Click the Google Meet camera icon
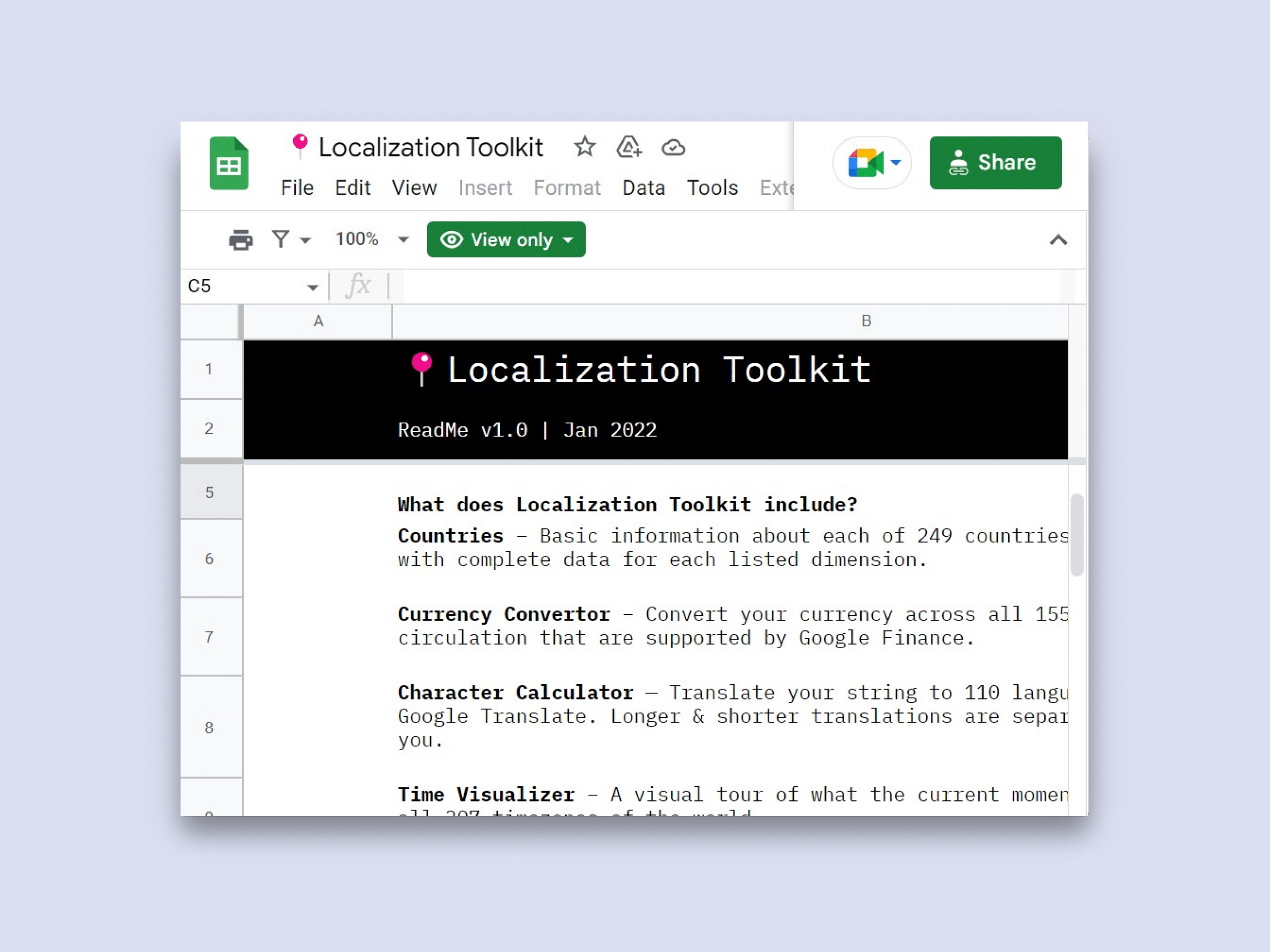The height and width of the screenshot is (952, 1270). click(865, 163)
